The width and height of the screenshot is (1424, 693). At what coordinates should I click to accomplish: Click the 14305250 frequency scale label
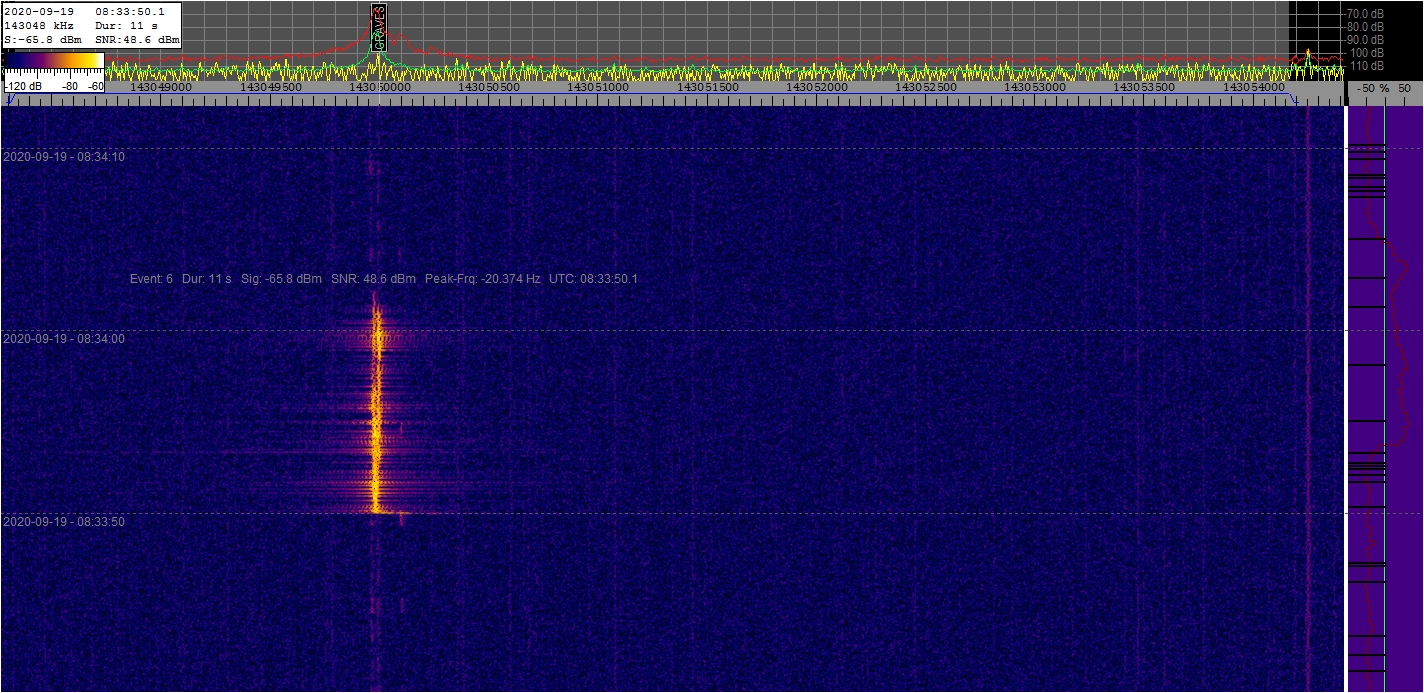pyautogui.click(x=926, y=88)
